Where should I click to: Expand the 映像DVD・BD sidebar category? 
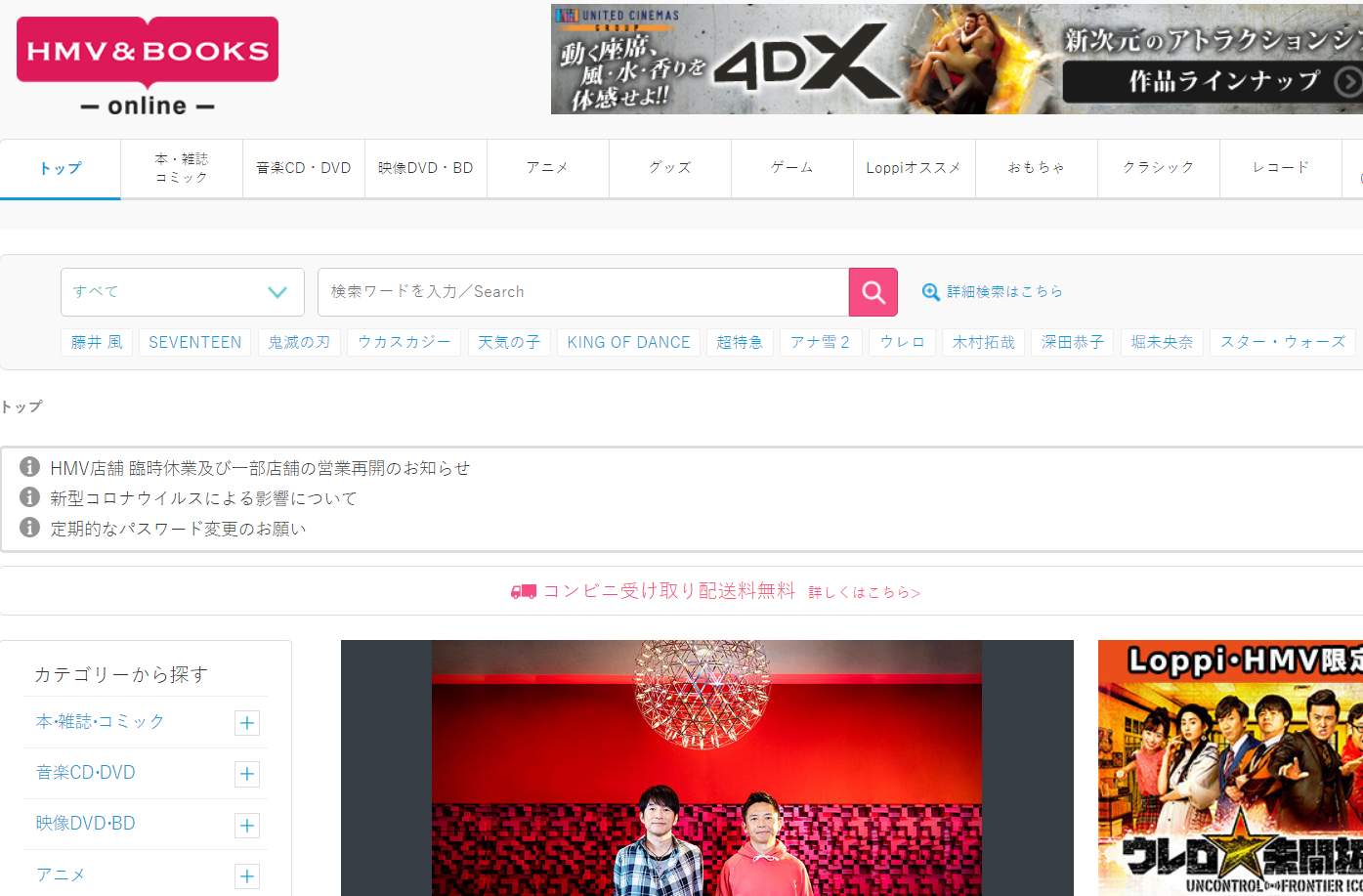point(247,826)
